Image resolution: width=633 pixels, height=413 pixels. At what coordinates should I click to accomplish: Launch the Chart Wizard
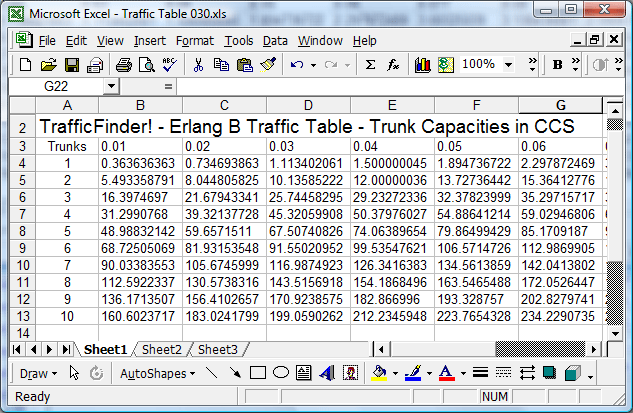coord(422,65)
